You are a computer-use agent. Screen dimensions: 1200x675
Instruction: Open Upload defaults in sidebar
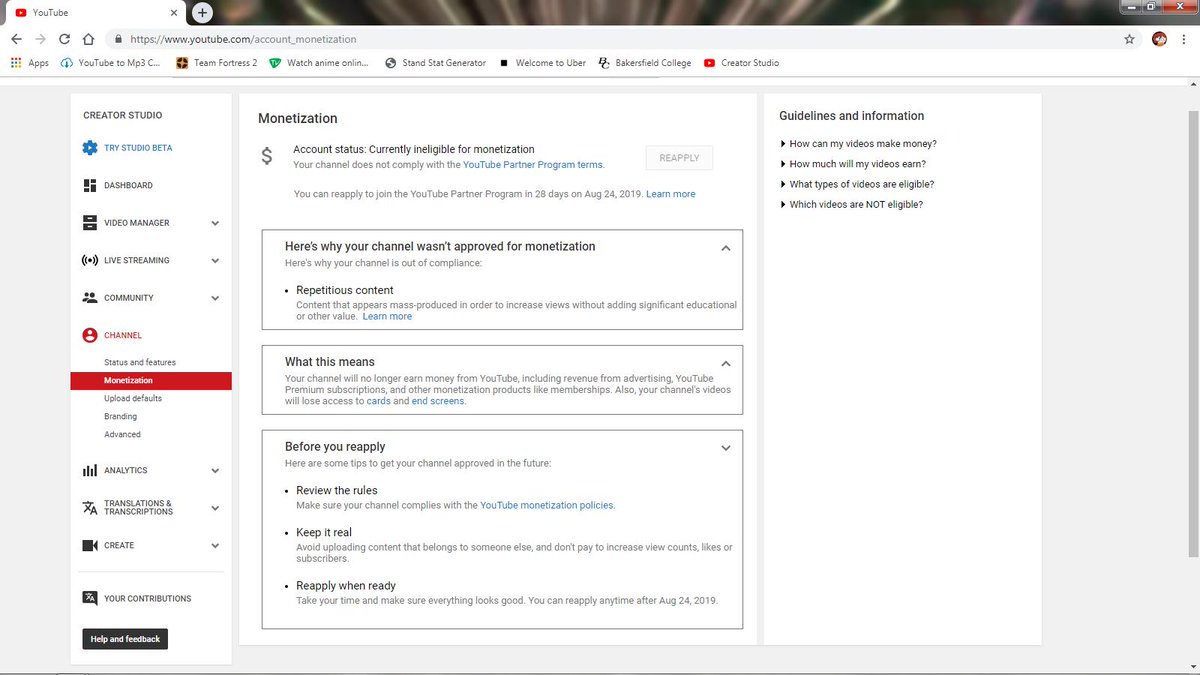point(133,398)
